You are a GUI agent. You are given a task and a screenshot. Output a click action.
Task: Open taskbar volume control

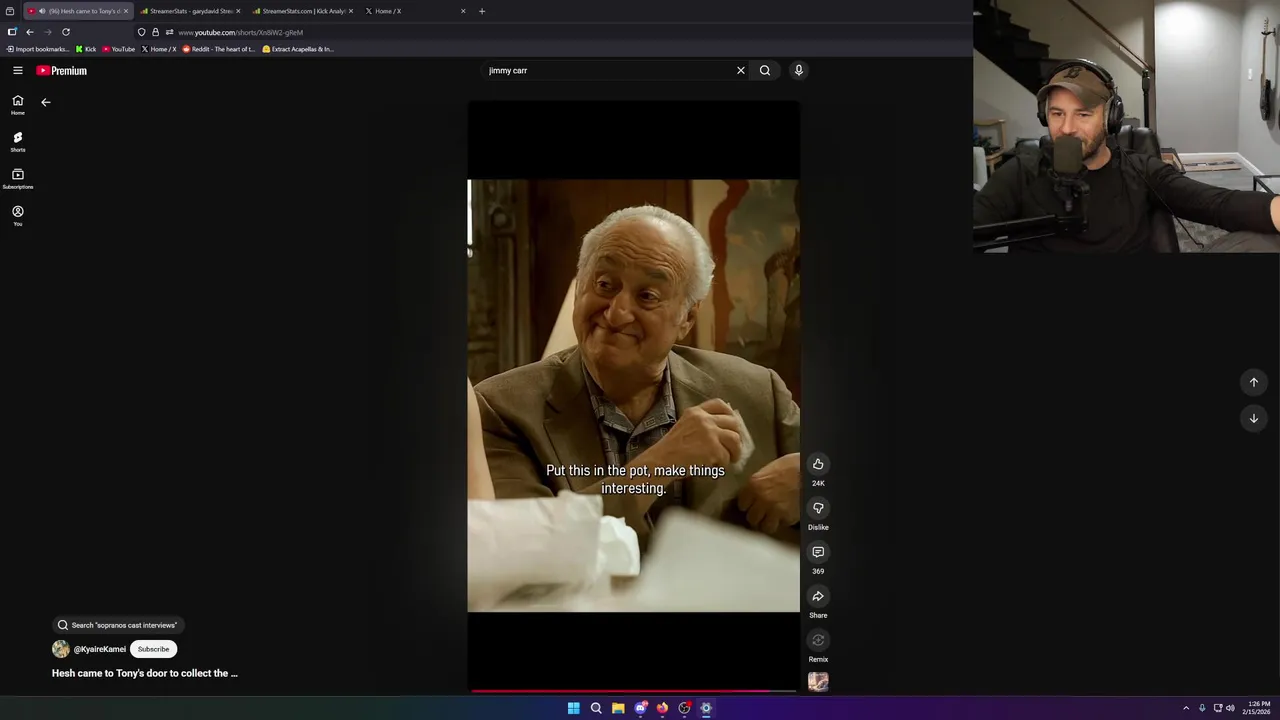tap(1230, 708)
